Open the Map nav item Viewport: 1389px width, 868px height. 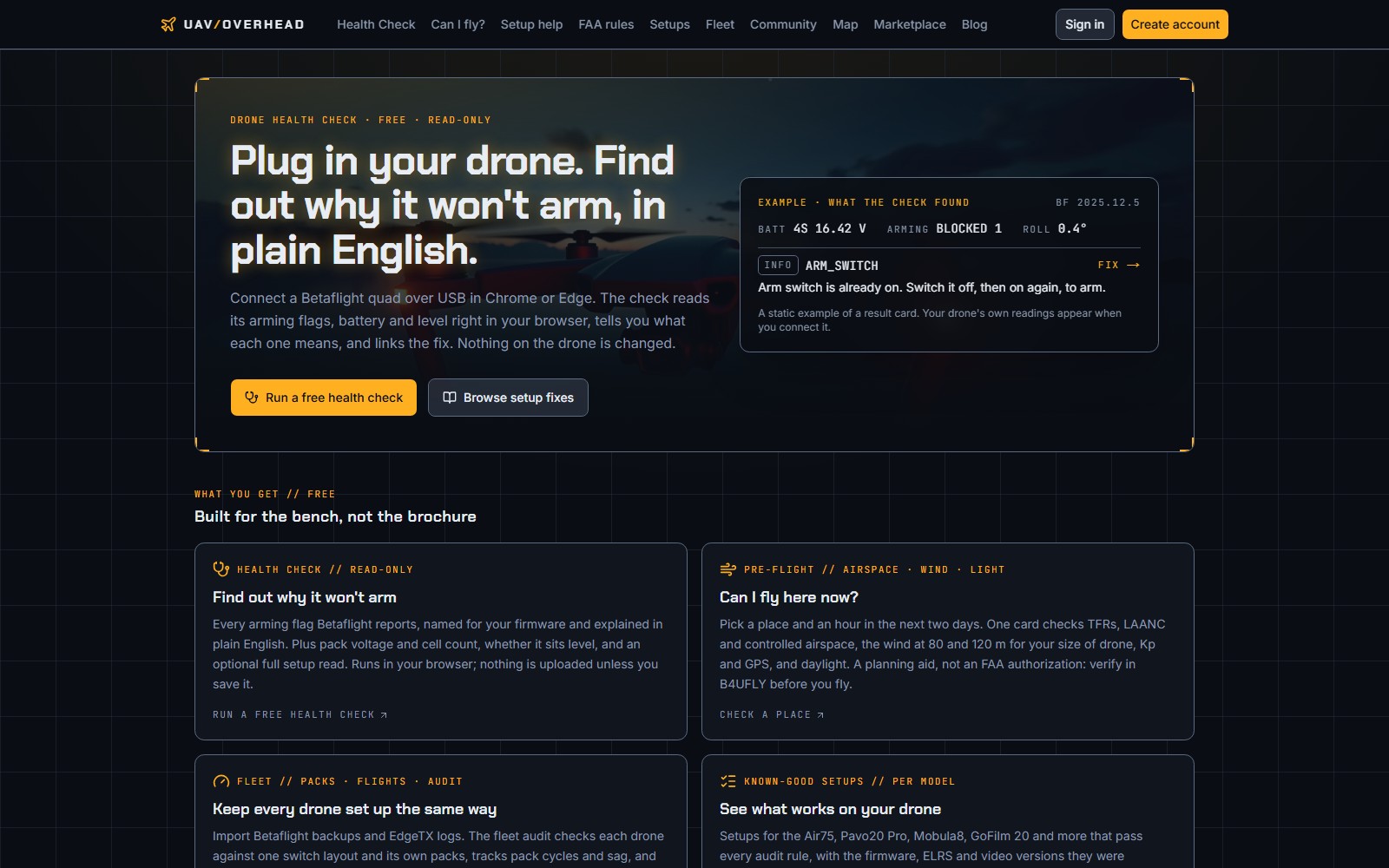845,24
